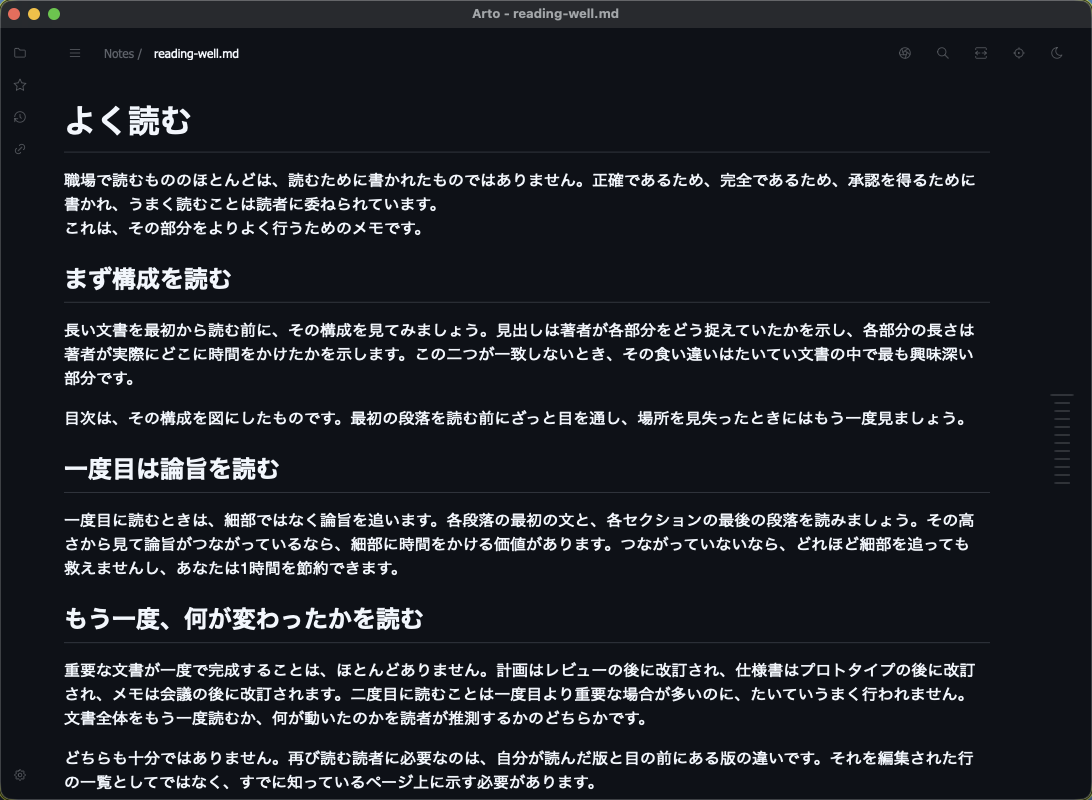Click the document outline minimap lines
Screen dimensions: 1092x800
coord(1061,439)
